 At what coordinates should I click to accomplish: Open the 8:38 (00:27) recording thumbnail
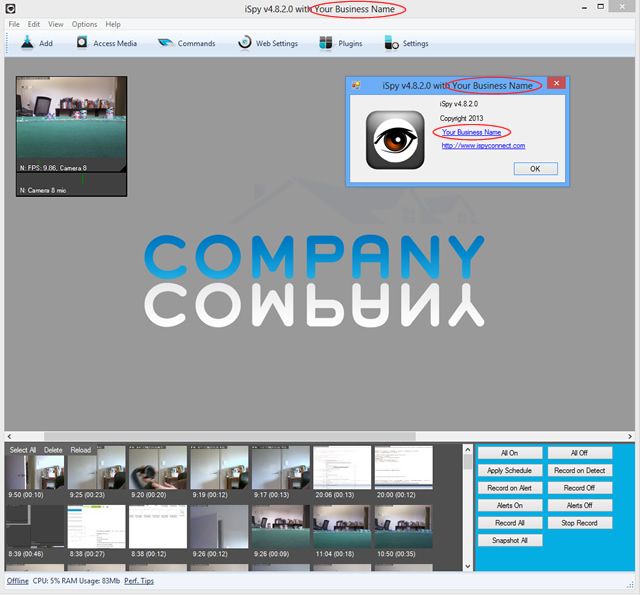click(x=96, y=526)
